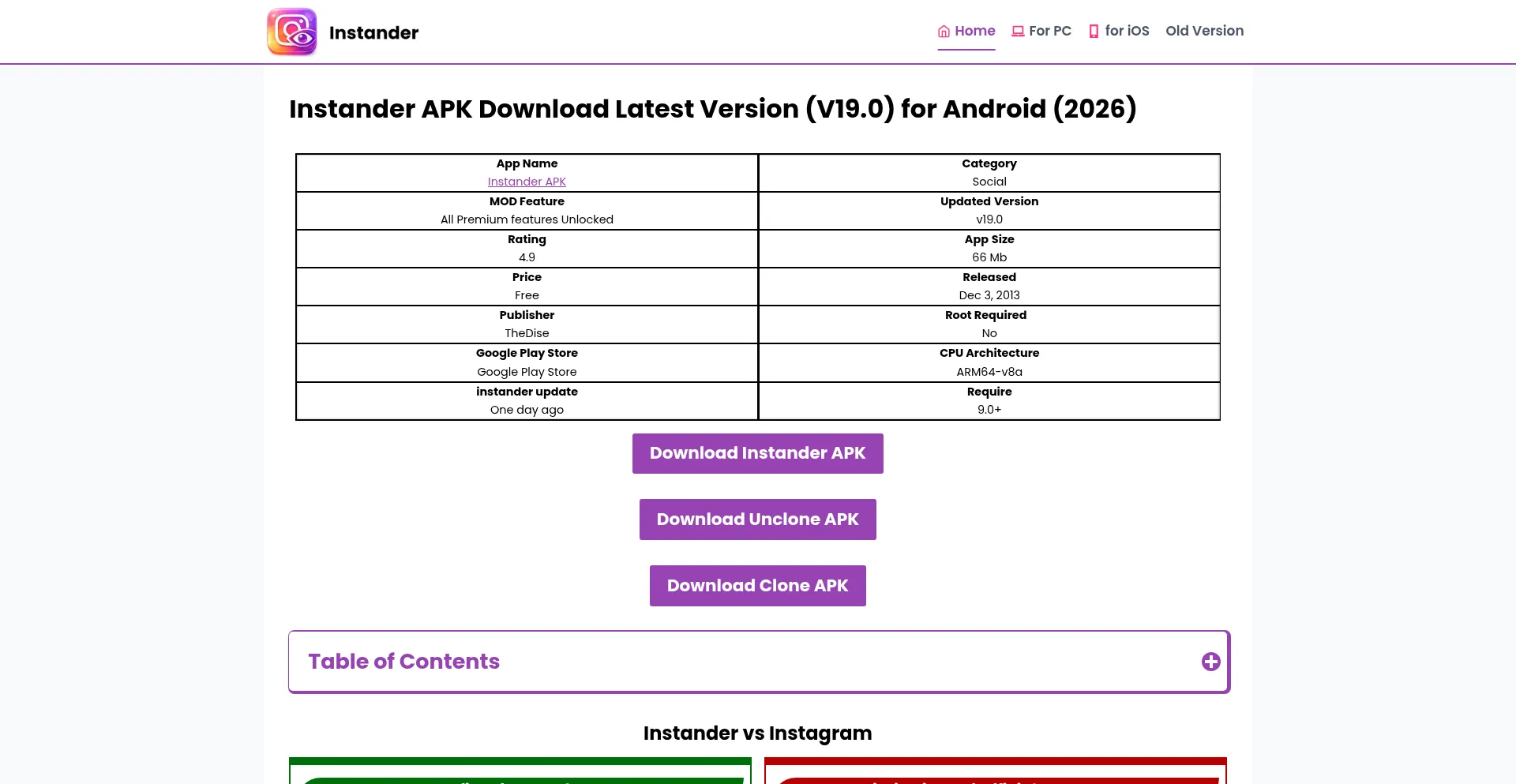Click the Root Required value 'No'
Image resolution: width=1516 pixels, height=784 pixels.
tap(989, 333)
